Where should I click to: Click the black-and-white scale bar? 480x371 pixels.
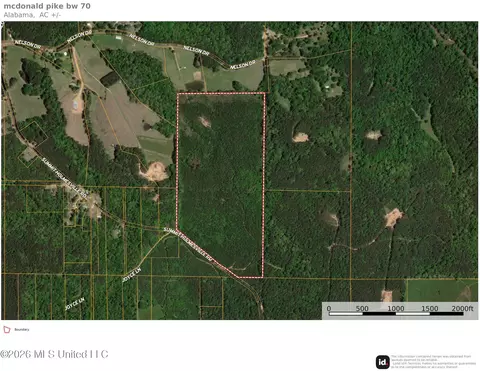coord(396,314)
